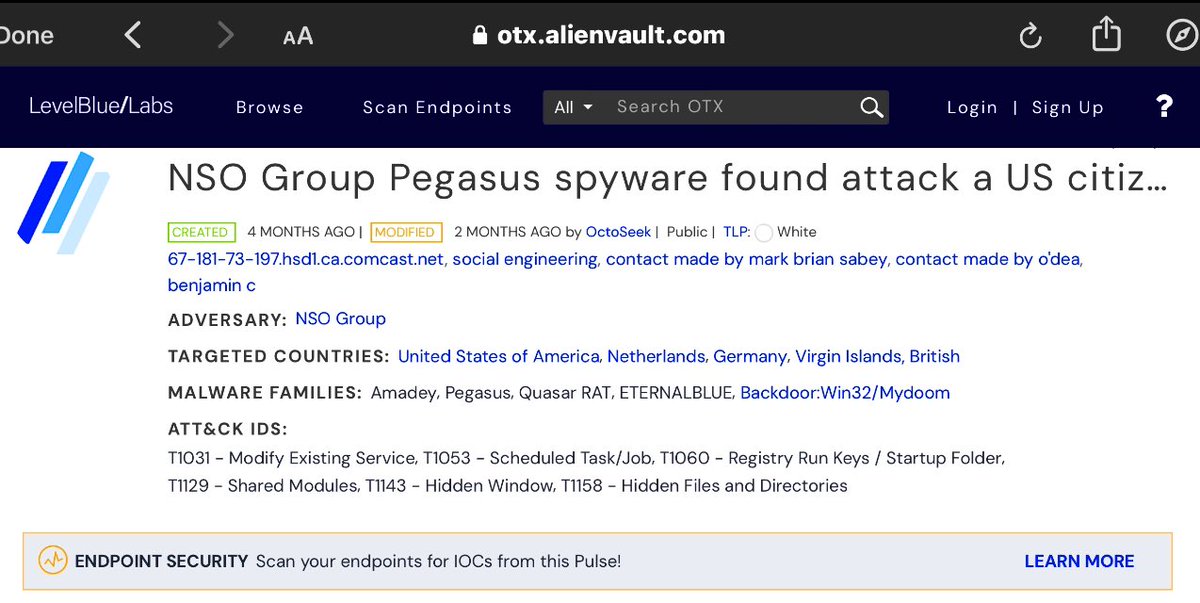
Task: Open the text size AA control
Action: [x=298, y=36]
